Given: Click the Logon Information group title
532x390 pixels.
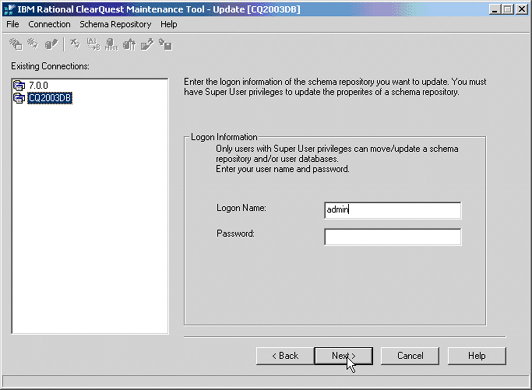Looking at the screenshot, I should point(224,137).
